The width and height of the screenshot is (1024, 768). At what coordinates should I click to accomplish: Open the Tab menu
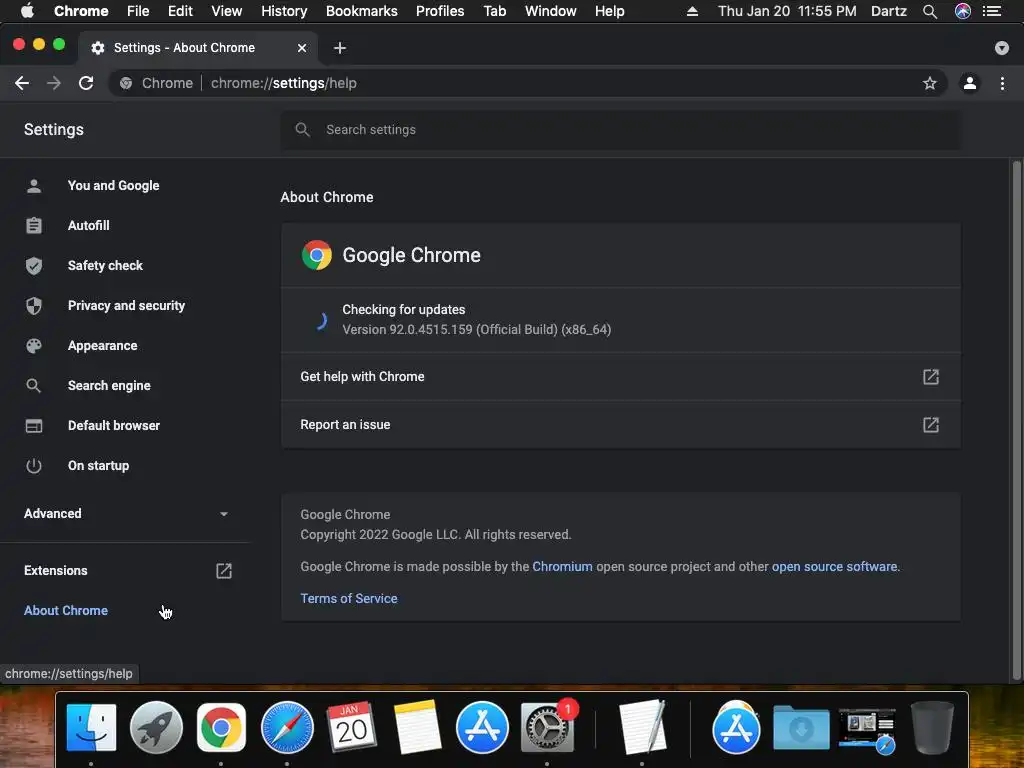tap(495, 11)
